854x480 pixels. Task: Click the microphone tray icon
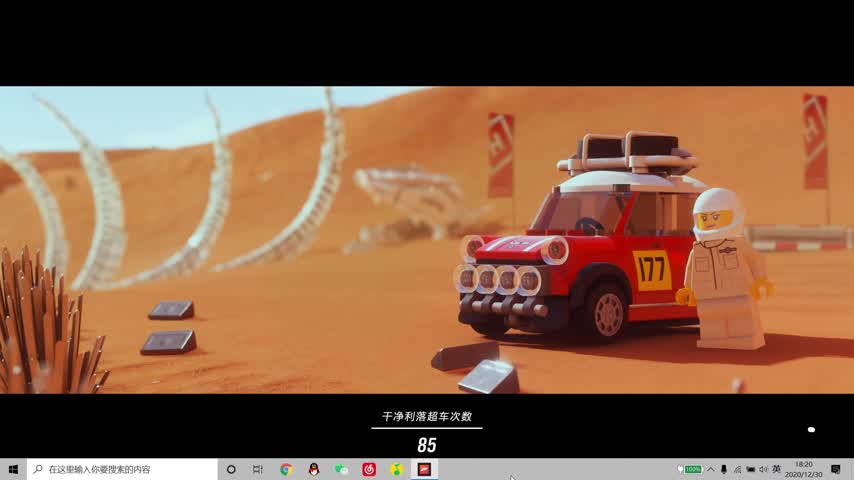(x=724, y=469)
